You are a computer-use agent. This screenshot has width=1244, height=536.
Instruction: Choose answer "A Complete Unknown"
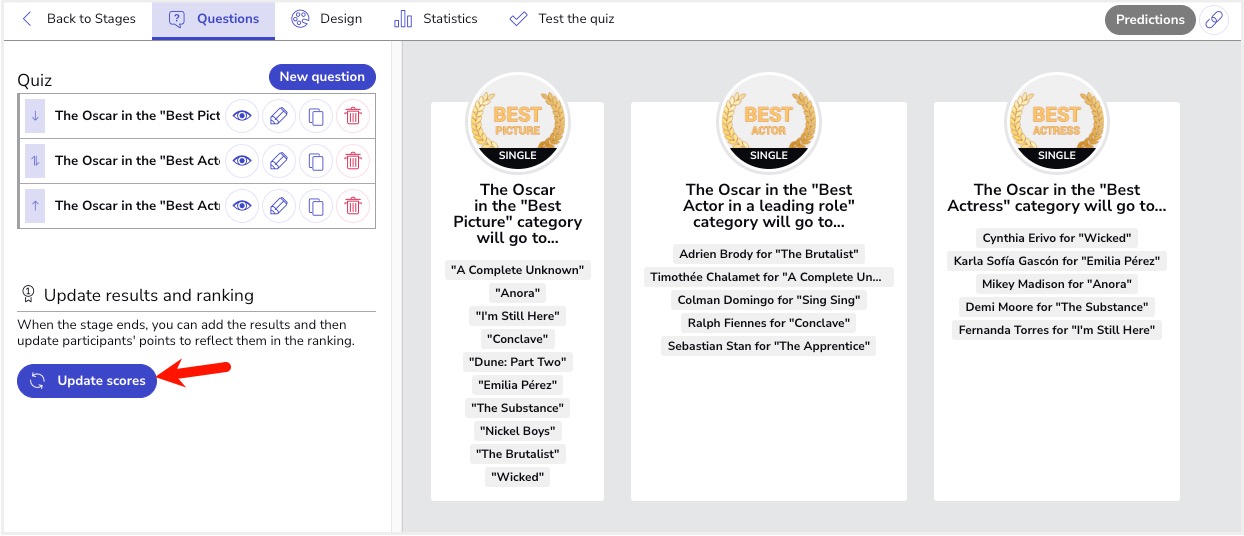[517, 270]
